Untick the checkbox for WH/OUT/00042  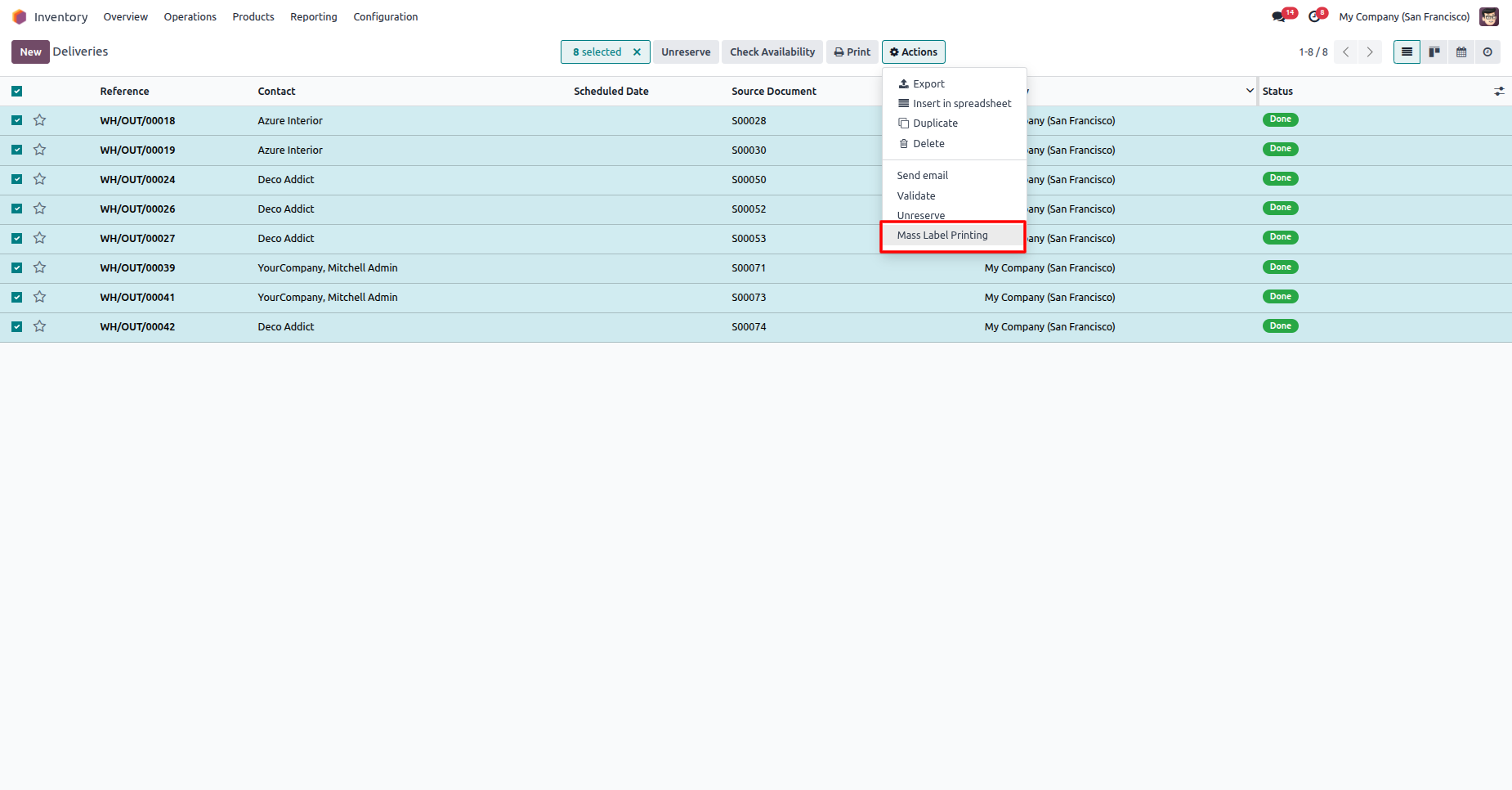[x=17, y=326]
